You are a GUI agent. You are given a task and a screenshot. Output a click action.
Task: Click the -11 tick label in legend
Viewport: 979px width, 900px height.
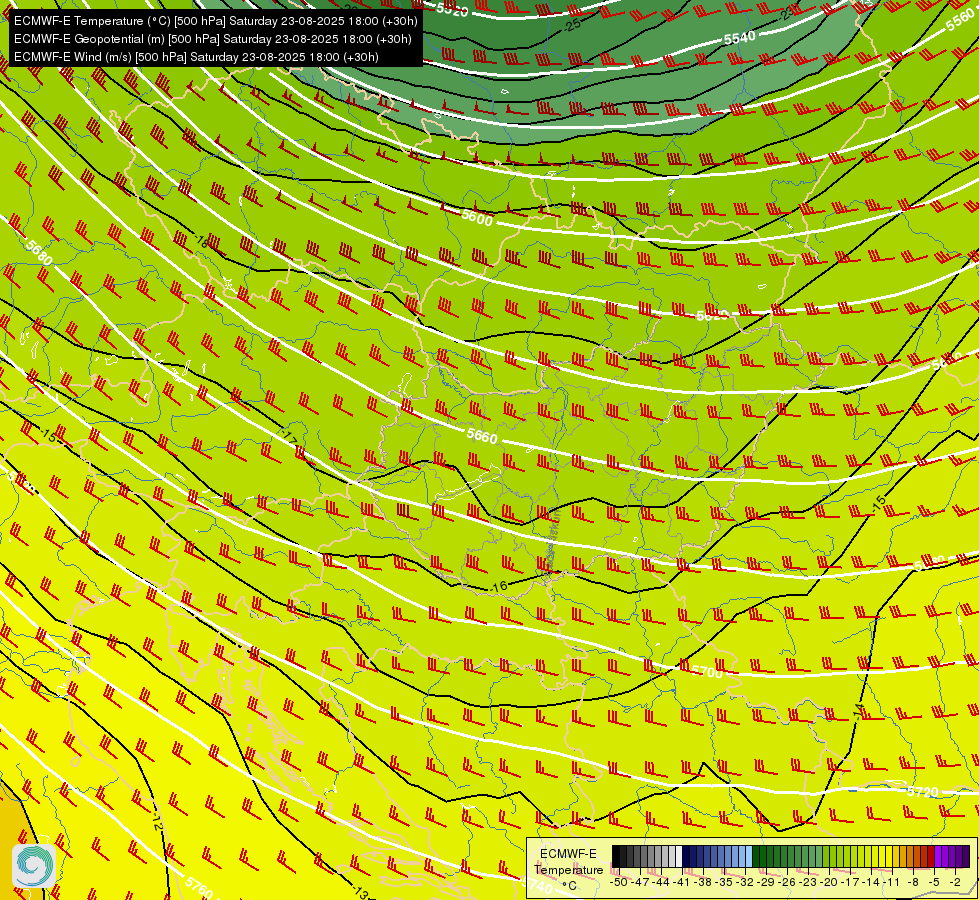coord(892,883)
